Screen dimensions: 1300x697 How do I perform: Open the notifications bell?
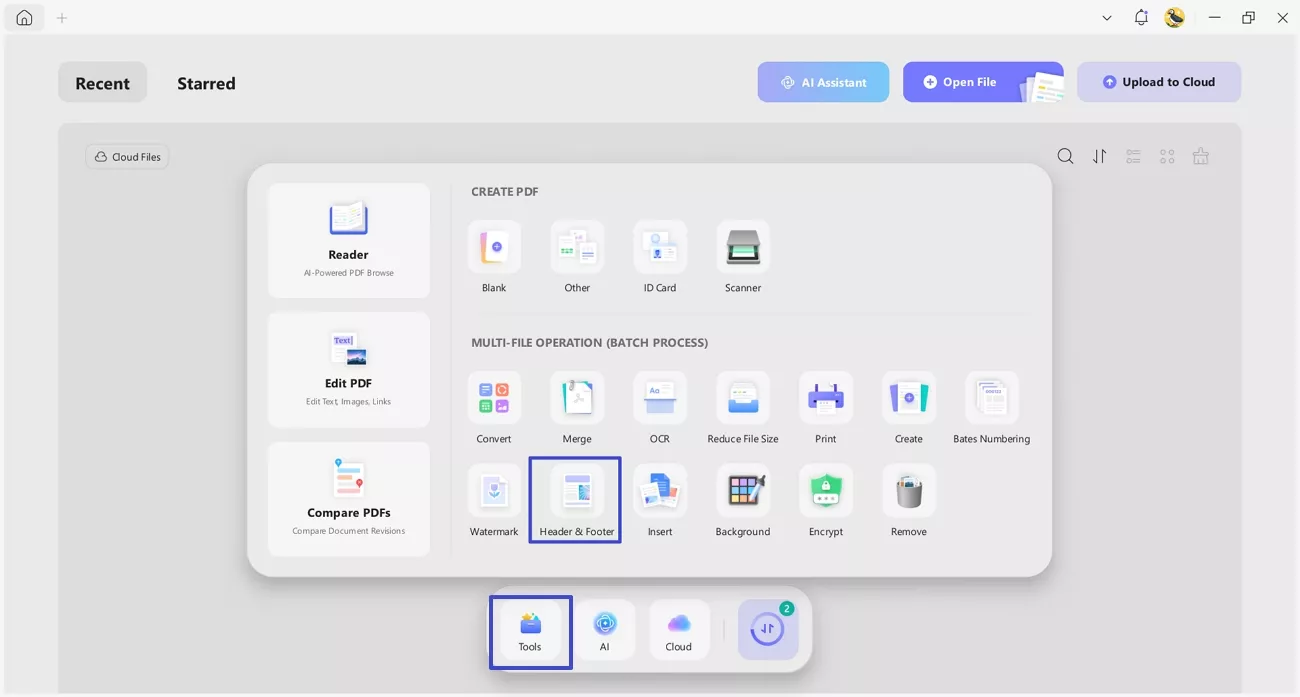pyautogui.click(x=1141, y=18)
